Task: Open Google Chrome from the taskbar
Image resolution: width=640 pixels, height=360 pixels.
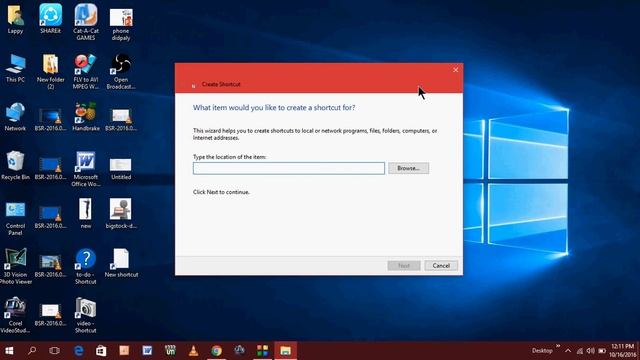Action: click(x=217, y=351)
